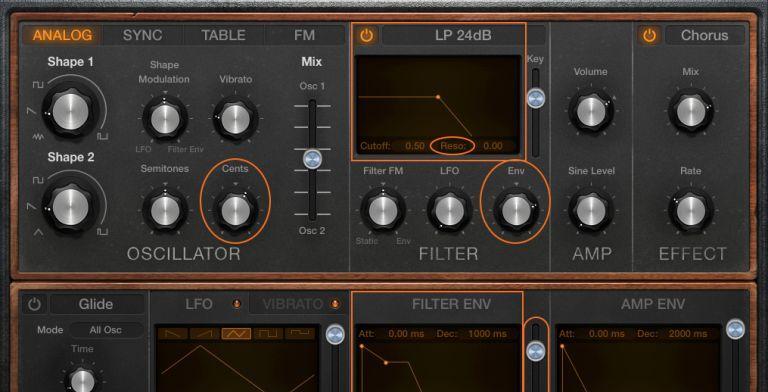Click the amp Volume knob
The width and height of the screenshot is (768, 392).
591,112
